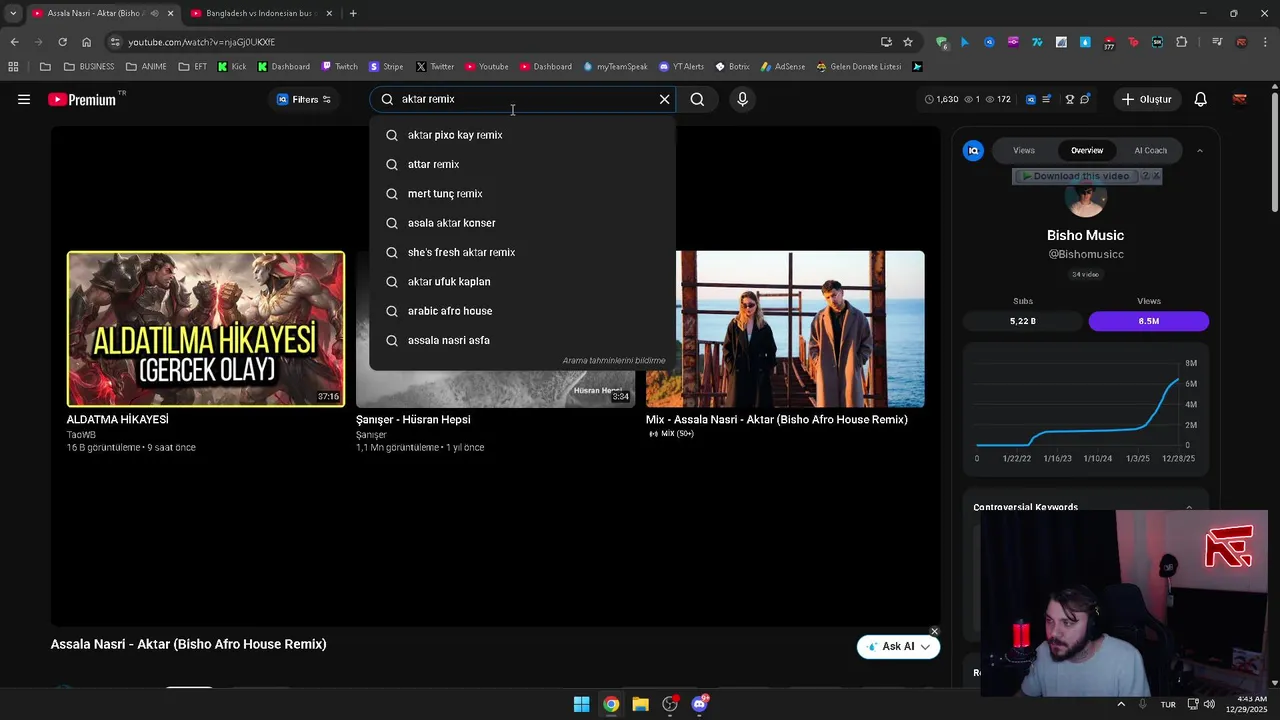1280x720 pixels.
Task: Open the TaoWB channel name
Action: tap(81, 435)
